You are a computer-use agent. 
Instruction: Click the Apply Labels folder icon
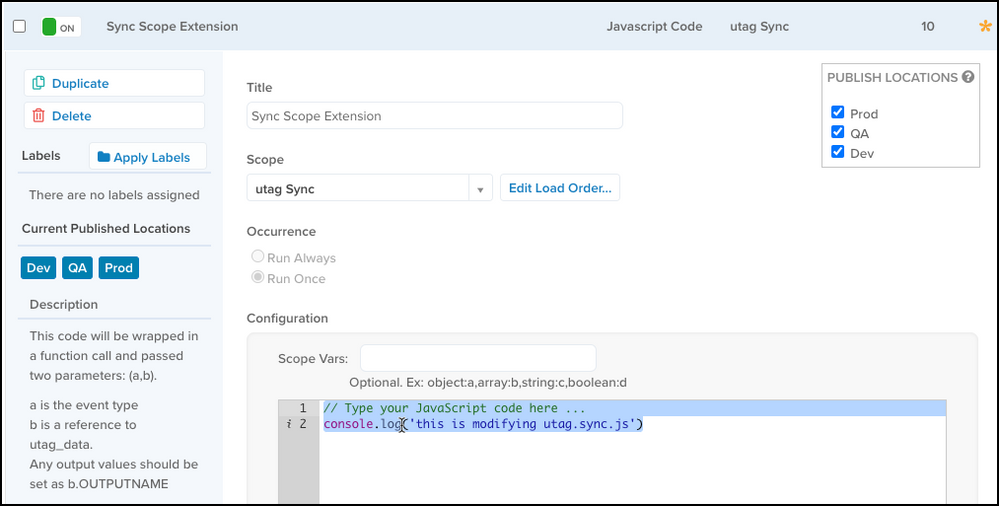pyautogui.click(x=104, y=157)
